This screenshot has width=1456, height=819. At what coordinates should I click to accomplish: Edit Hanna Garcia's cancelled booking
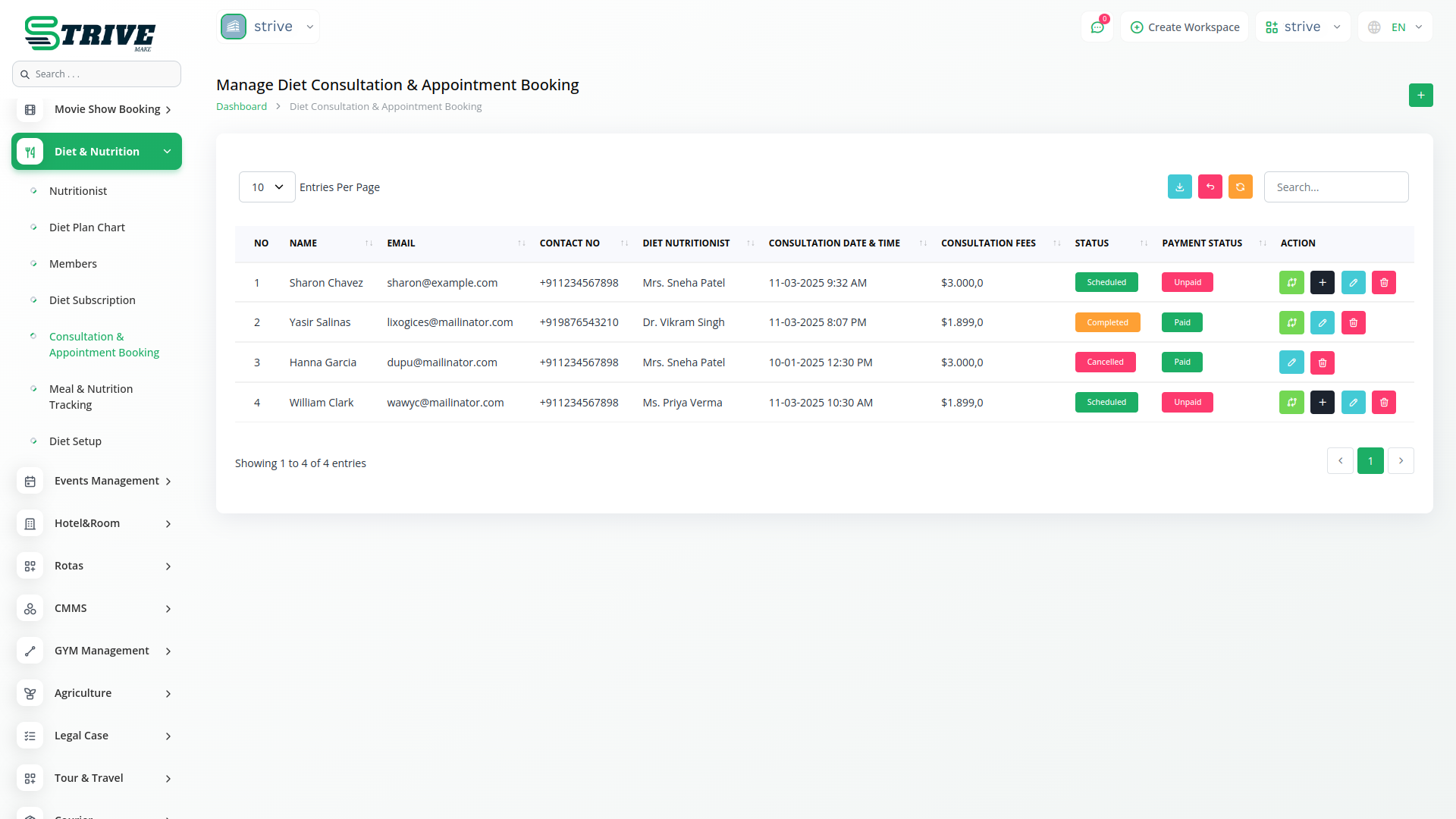pyautogui.click(x=1291, y=362)
